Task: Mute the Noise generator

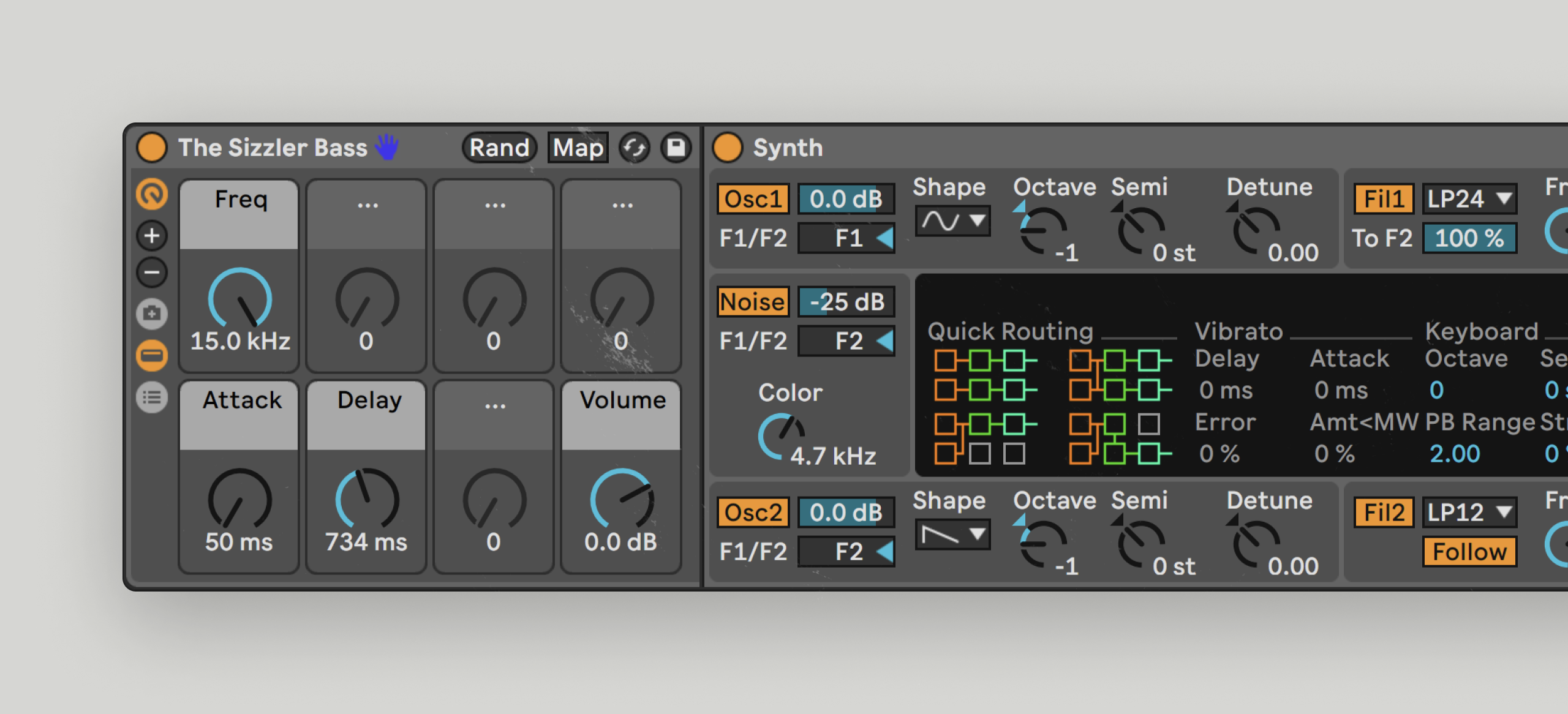Action: (752, 301)
